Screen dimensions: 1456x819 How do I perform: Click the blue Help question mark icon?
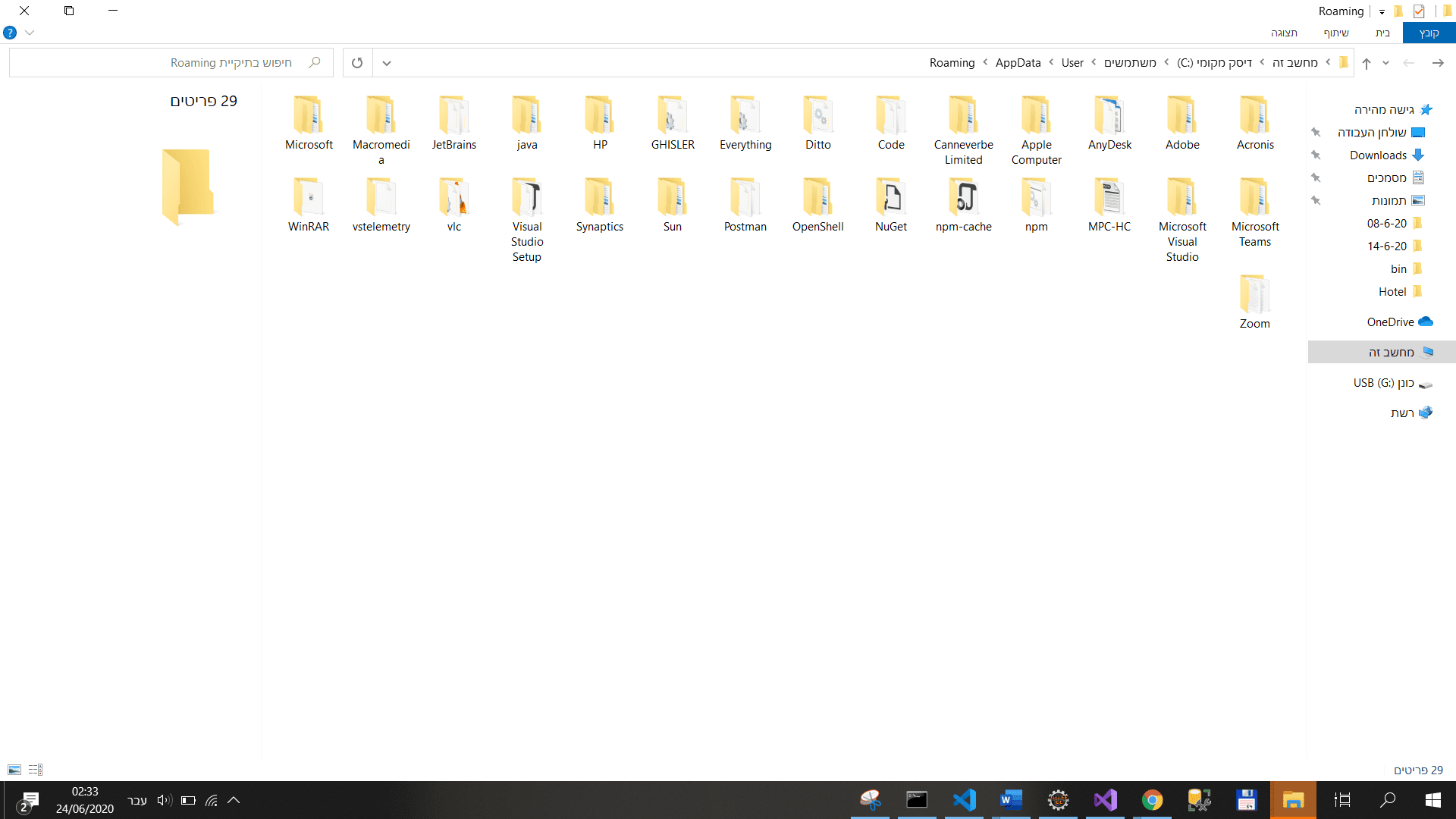click(10, 33)
